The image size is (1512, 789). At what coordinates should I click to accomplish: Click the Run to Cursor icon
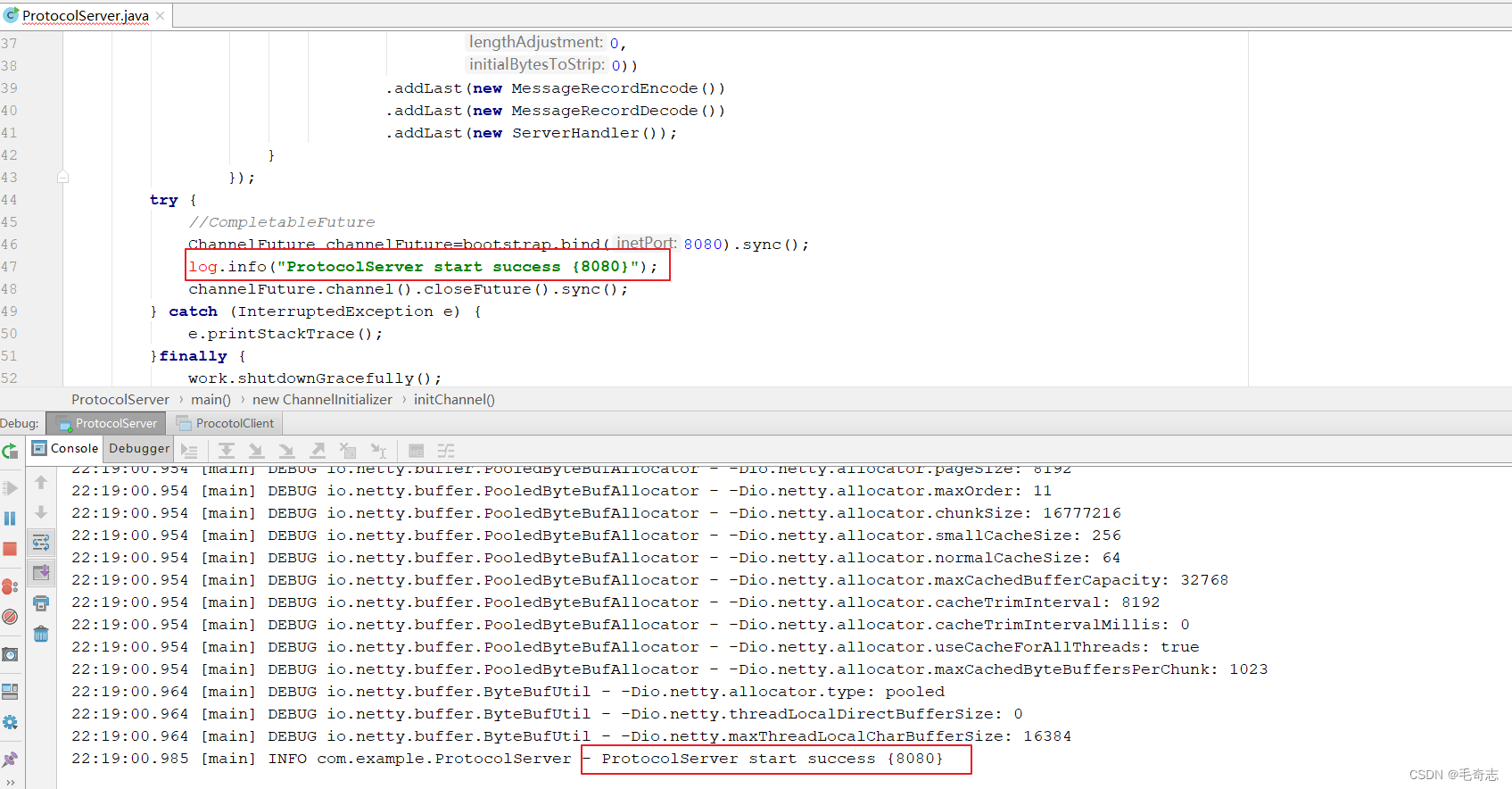(x=379, y=451)
